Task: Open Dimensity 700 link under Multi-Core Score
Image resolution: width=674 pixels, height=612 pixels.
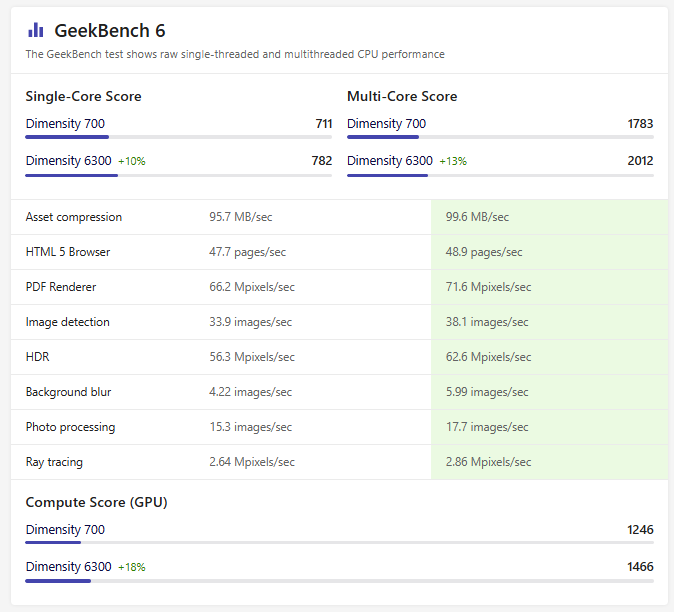Action: [386, 124]
